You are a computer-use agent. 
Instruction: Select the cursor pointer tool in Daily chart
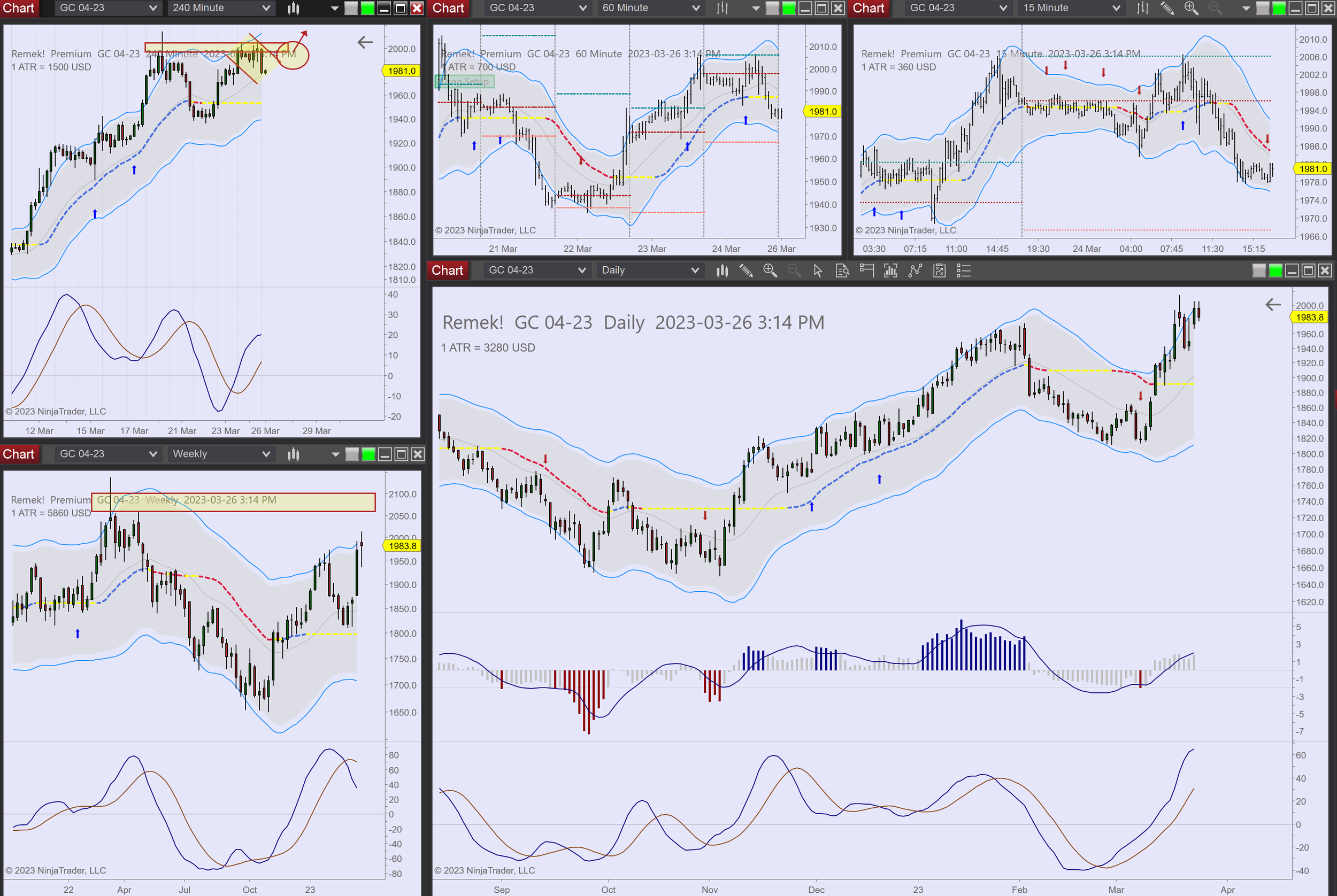coord(817,271)
